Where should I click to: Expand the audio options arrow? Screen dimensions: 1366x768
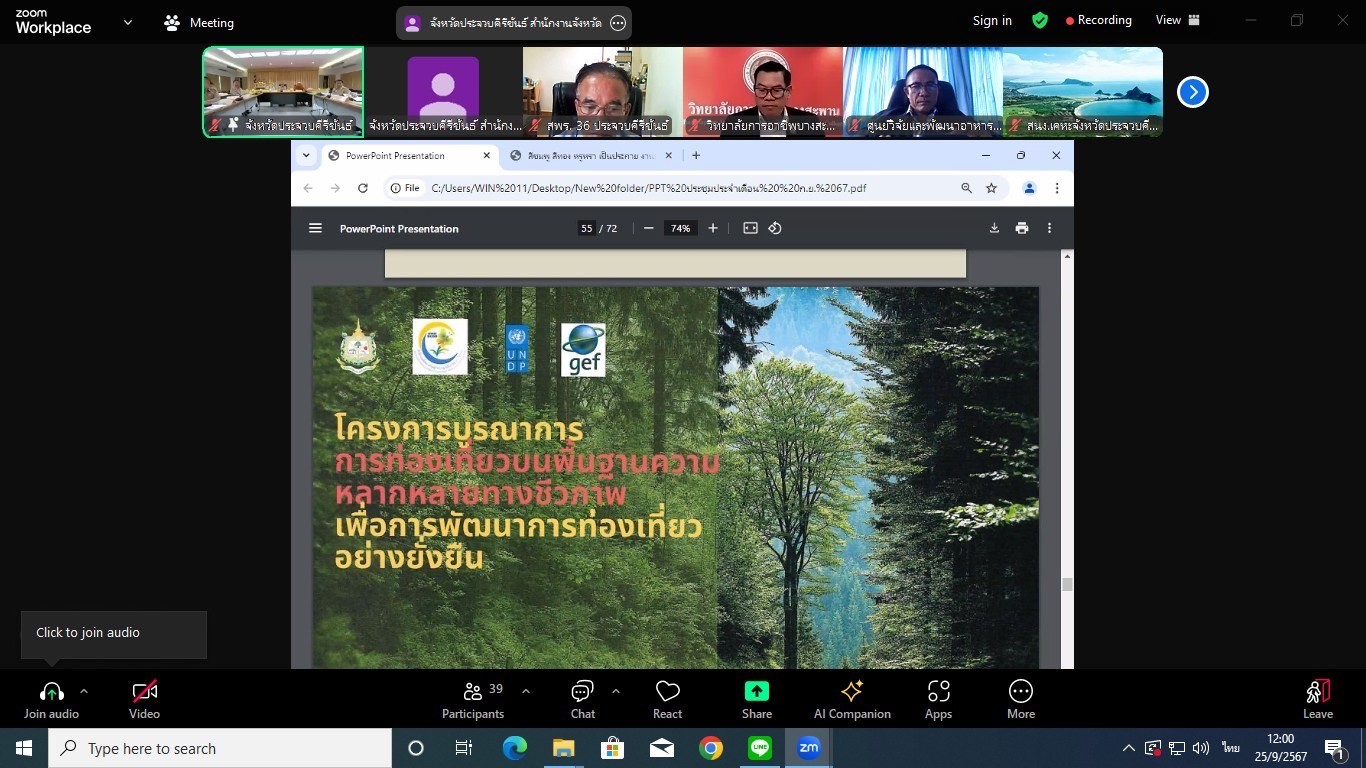tap(84, 691)
